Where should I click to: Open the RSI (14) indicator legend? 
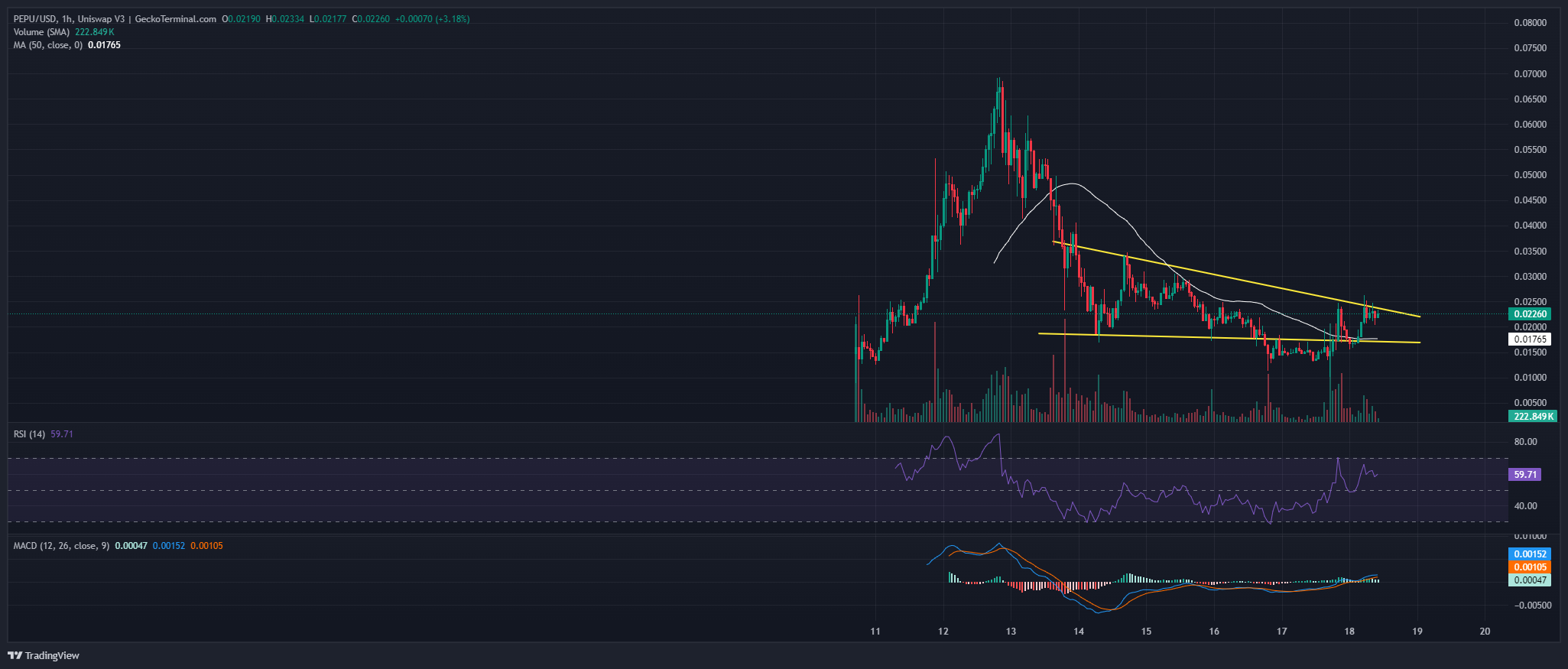tap(29, 434)
